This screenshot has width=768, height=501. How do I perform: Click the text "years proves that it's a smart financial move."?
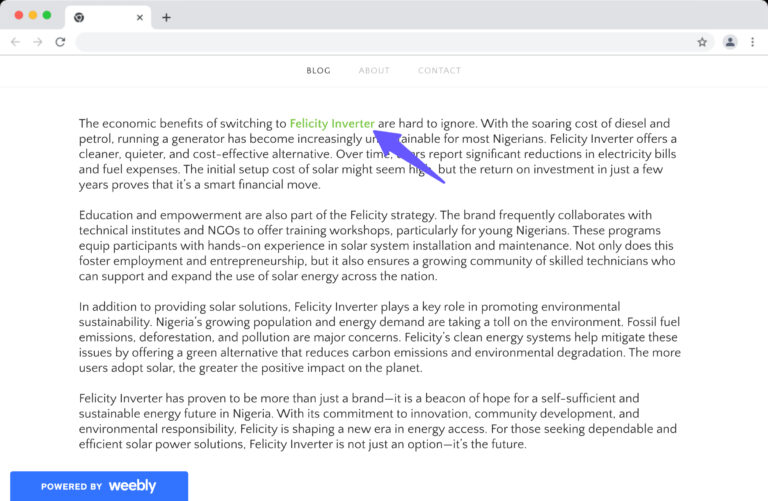[199, 185]
